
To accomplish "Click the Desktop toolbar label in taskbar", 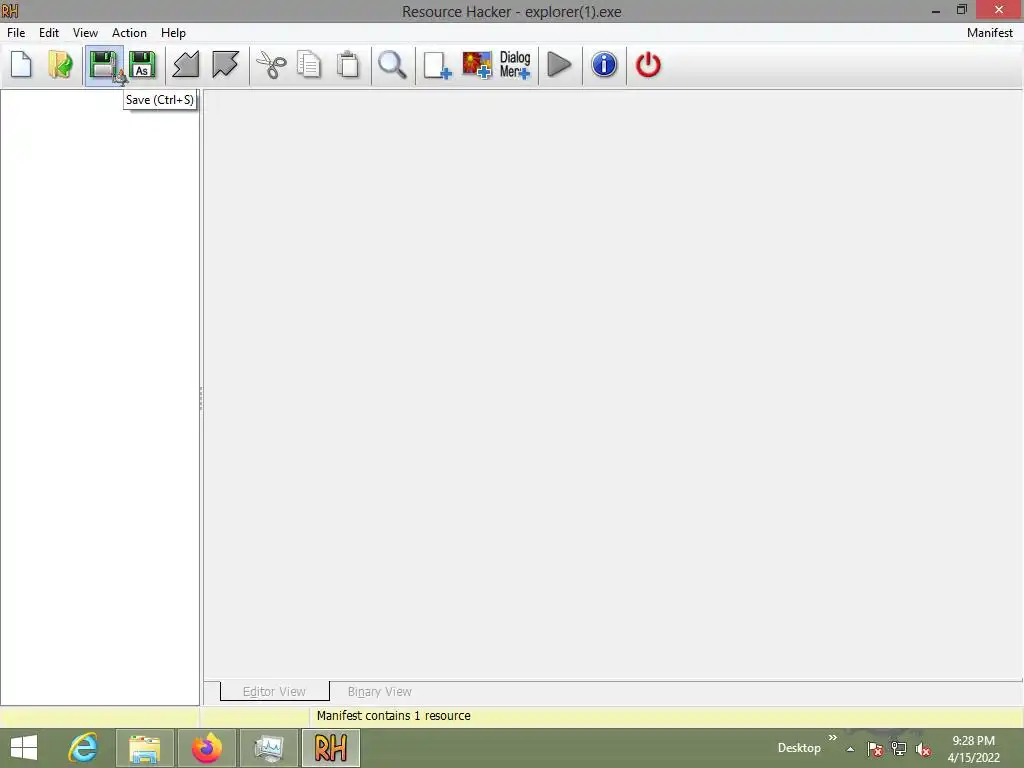I will (799, 748).
